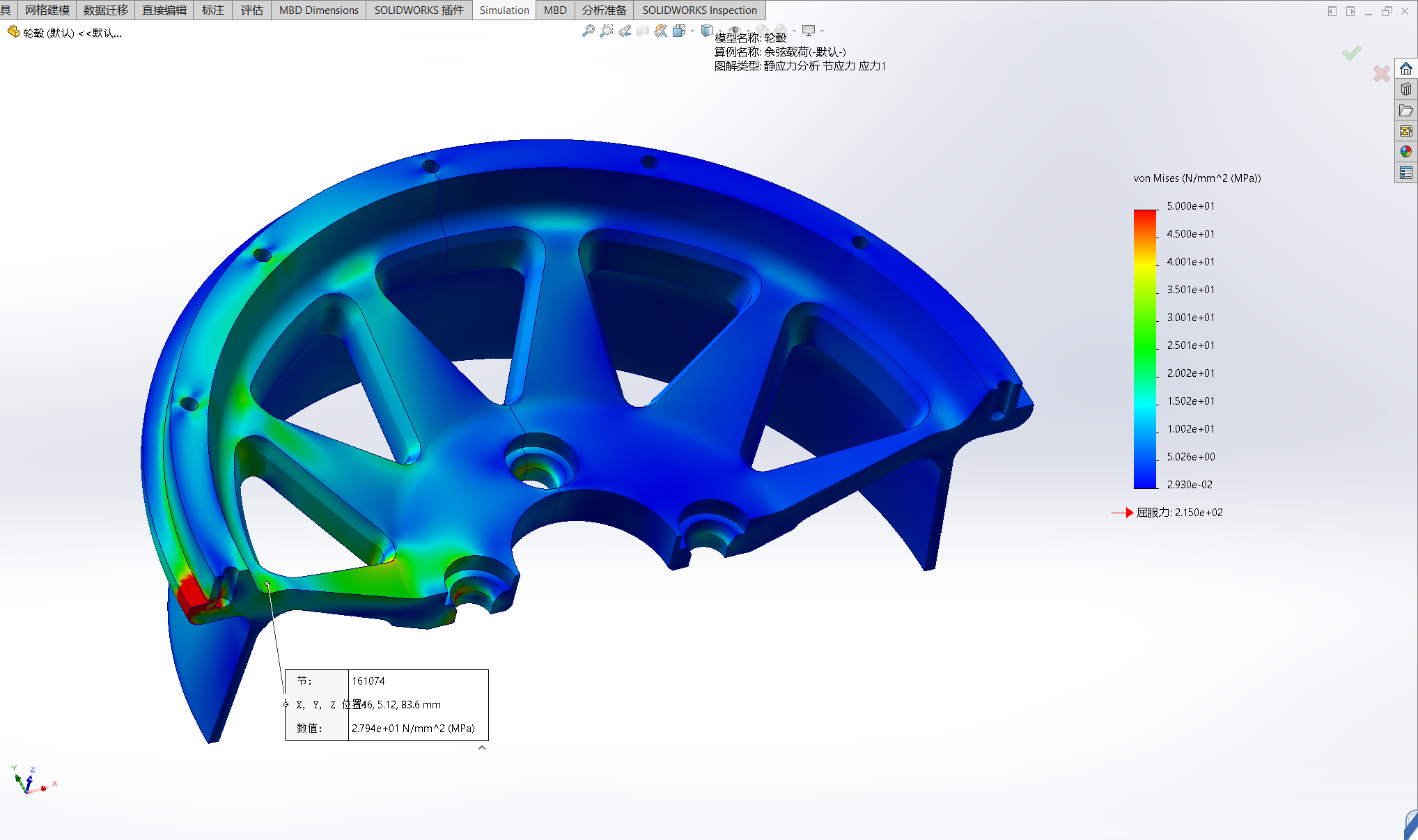Image resolution: width=1418 pixels, height=840 pixels.
Task: Switch to the Simulation tab
Action: pyautogui.click(x=504, y=10)
